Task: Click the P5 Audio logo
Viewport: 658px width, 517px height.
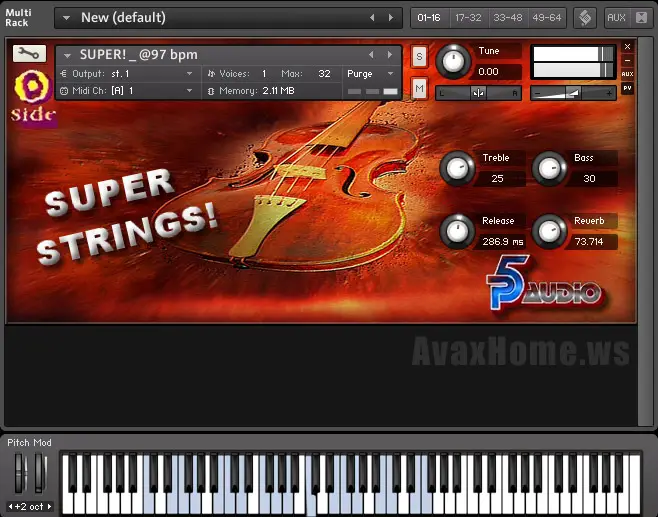Action: point(544,284)
